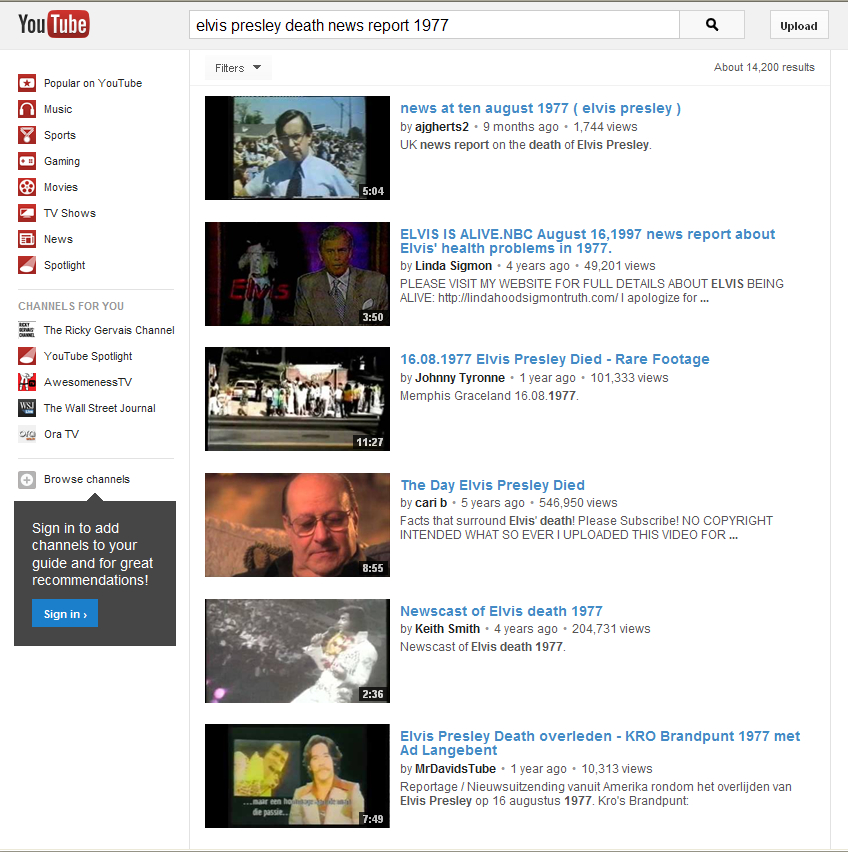Click the Popular on YouTube icon
Viewport: 848px width, 852px height.
(x=27, y=83)
